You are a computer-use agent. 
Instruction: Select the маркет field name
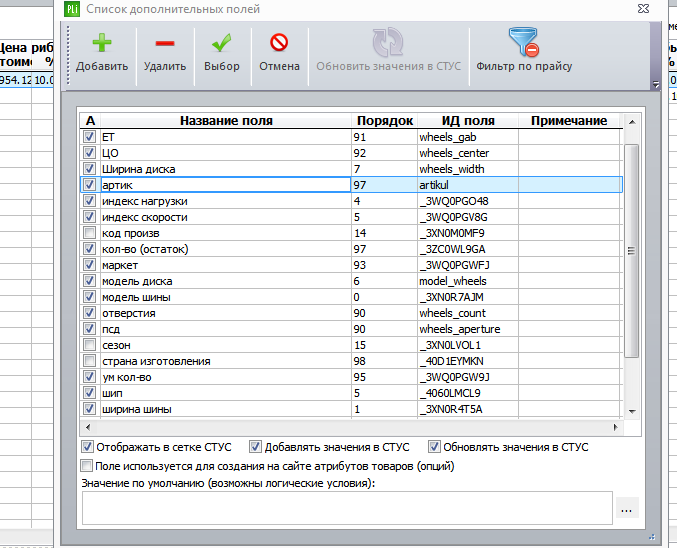tap(120, 265)
